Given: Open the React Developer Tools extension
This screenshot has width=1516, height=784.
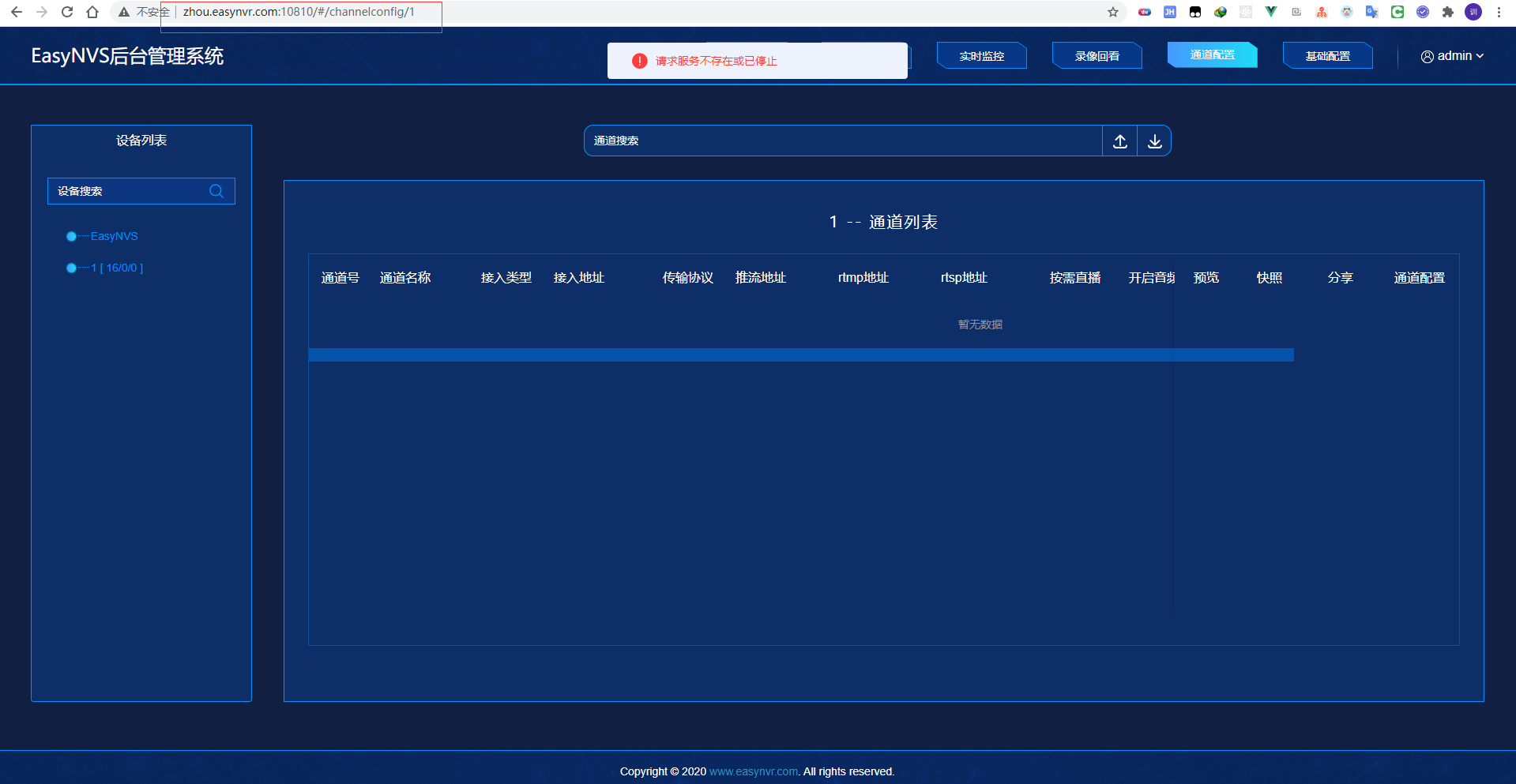Looking at the screenshot, I should coord(1246,12).
